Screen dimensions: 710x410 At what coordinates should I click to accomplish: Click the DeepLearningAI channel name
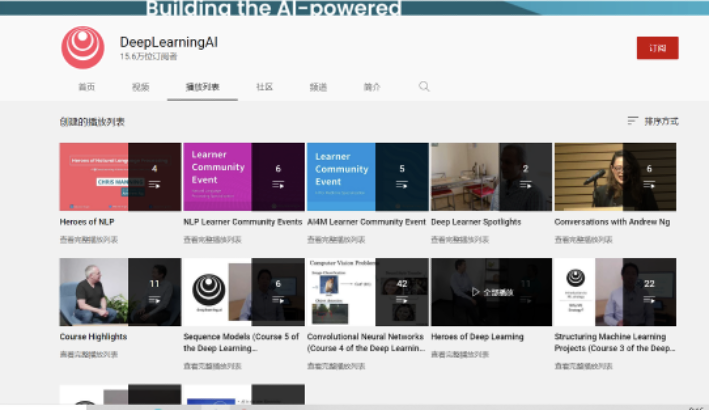click(x=168, y=42)
